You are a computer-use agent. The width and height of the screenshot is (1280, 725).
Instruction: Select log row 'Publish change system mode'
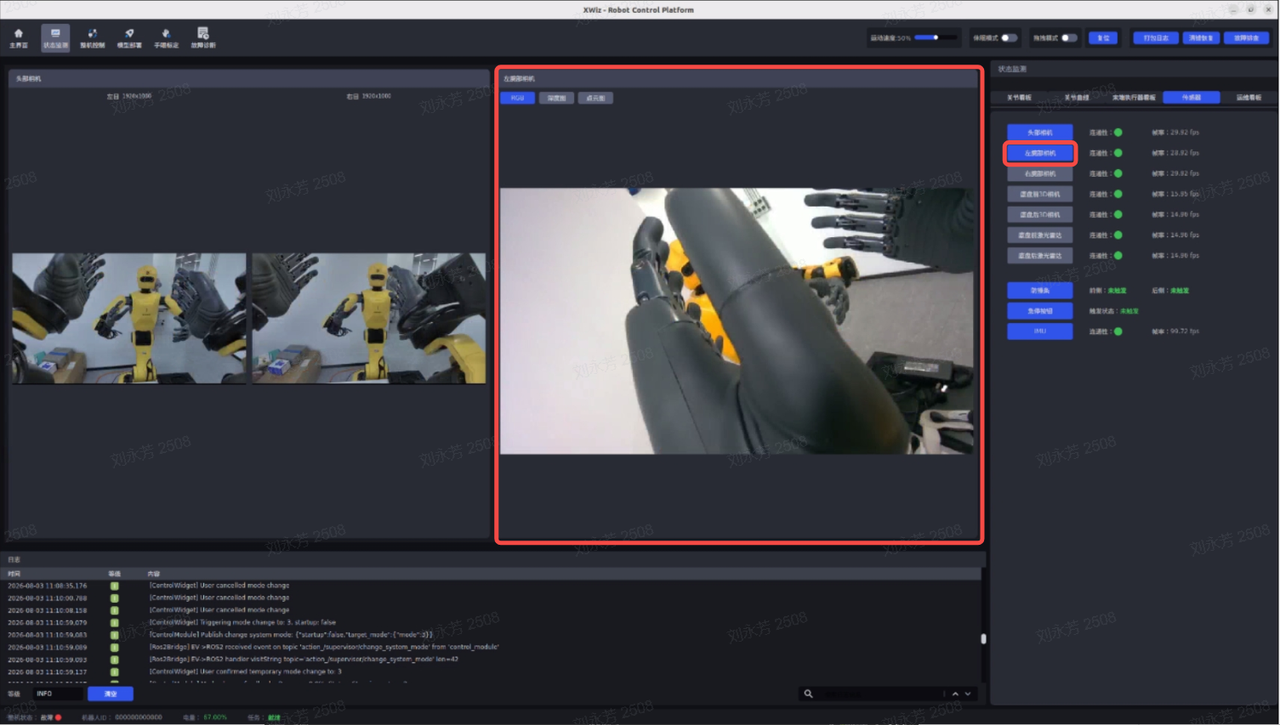(x=493, y=635)
